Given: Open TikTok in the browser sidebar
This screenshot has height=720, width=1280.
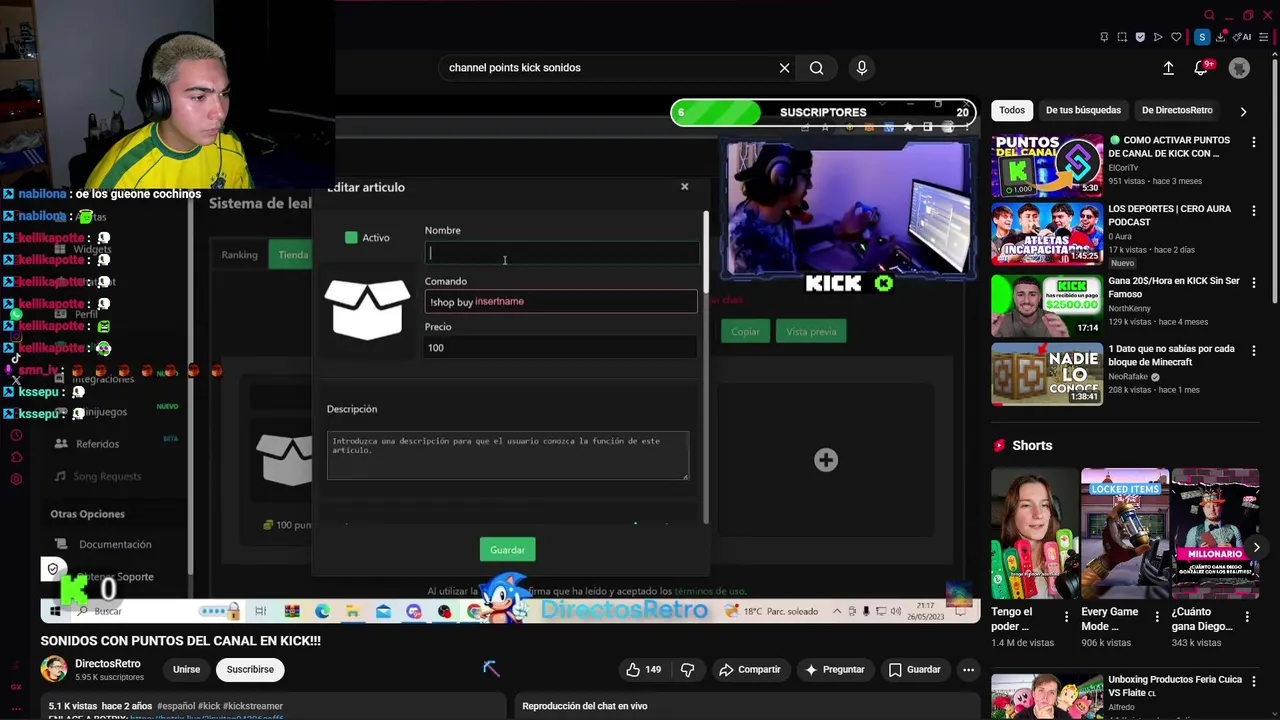Looking at the screenshot, I should [x=16, y=359].
